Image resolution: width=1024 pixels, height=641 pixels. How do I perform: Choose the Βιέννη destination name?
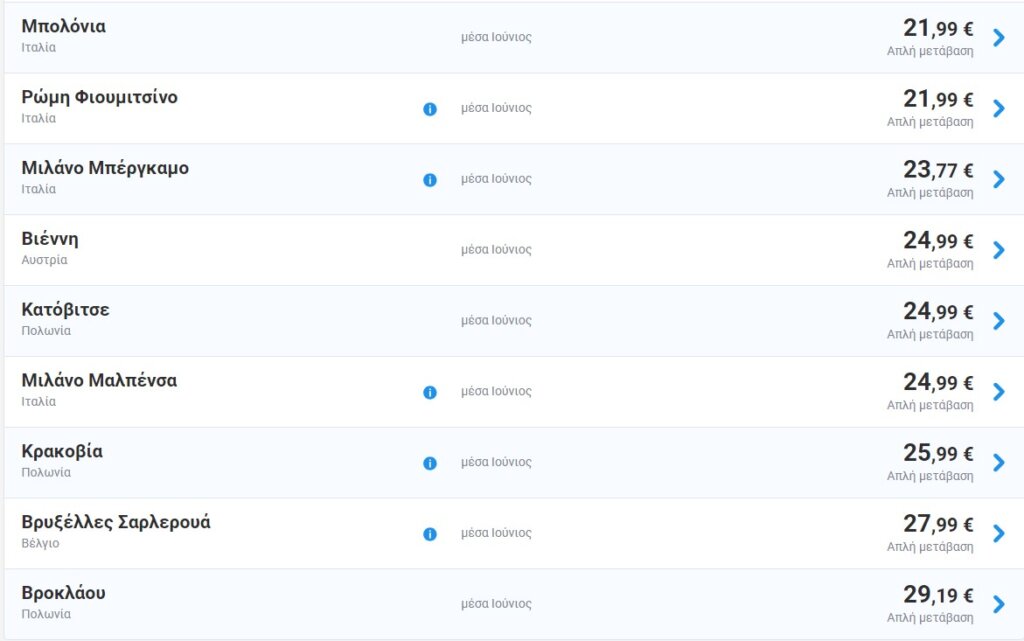pos(50,239)
